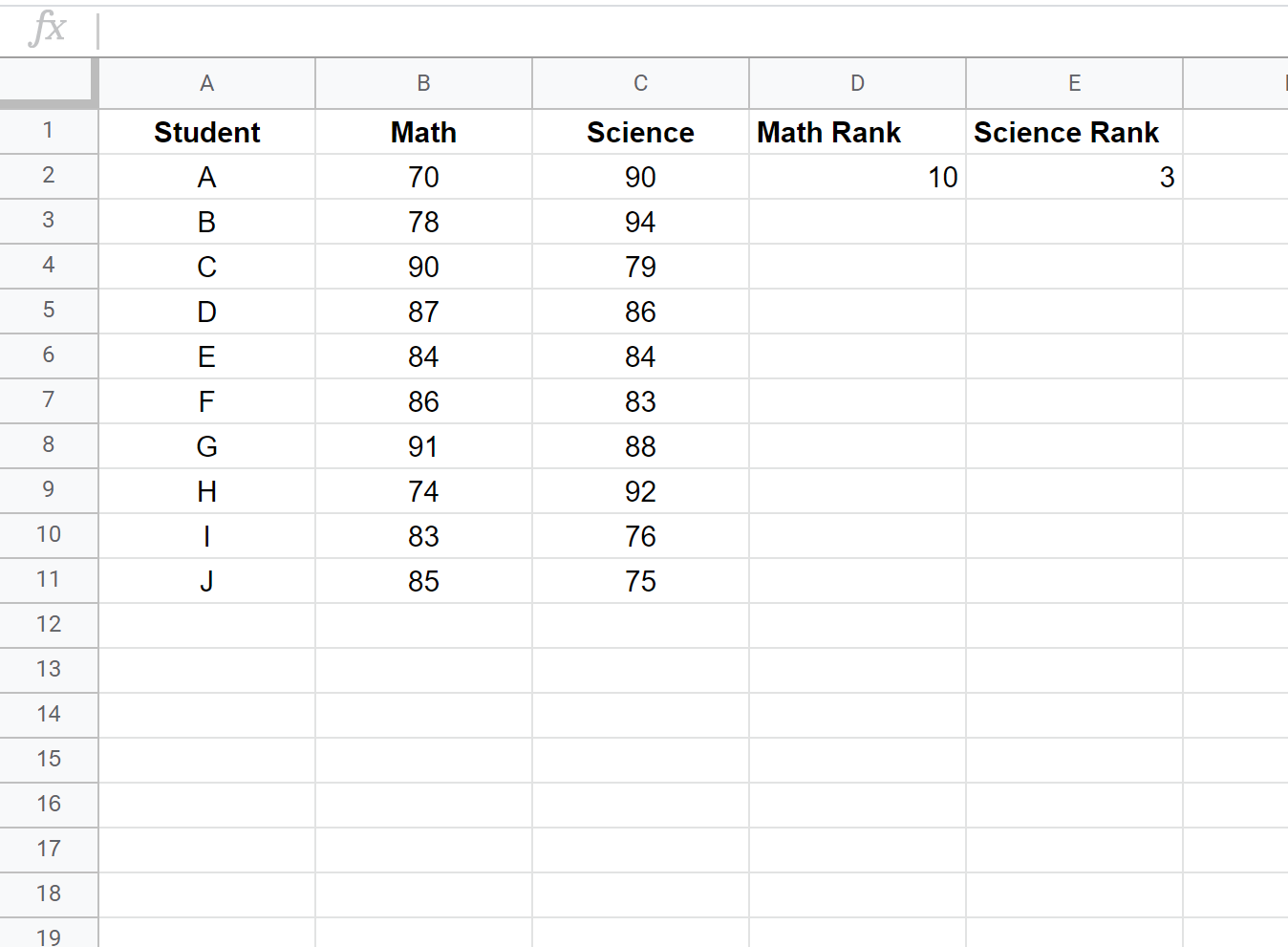1288x947 pixels.
Task: Click the Science Rank header cell
Action: click(x=1075, y=132)
